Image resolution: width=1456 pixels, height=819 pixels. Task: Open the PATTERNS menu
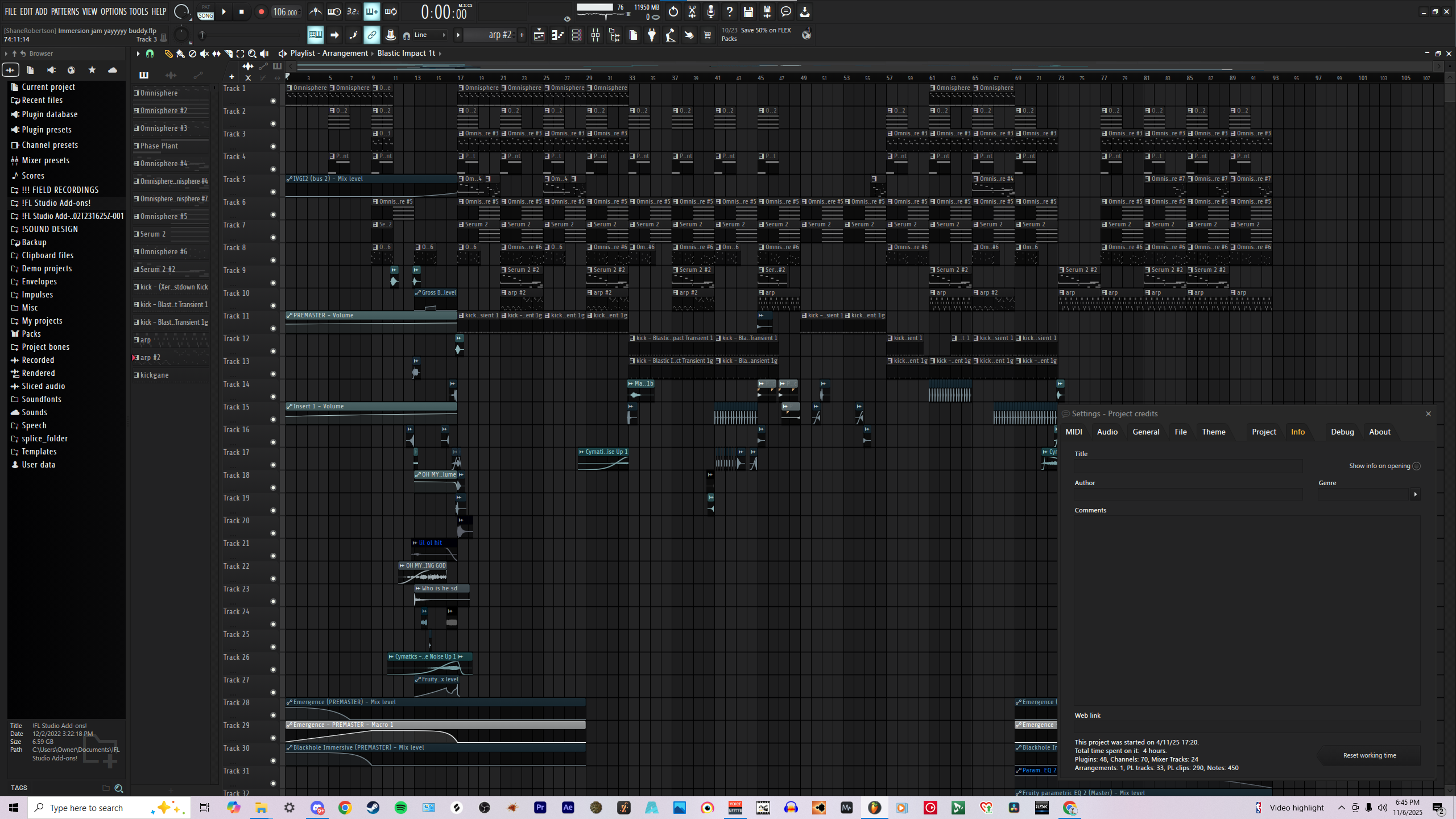(65, 11)
